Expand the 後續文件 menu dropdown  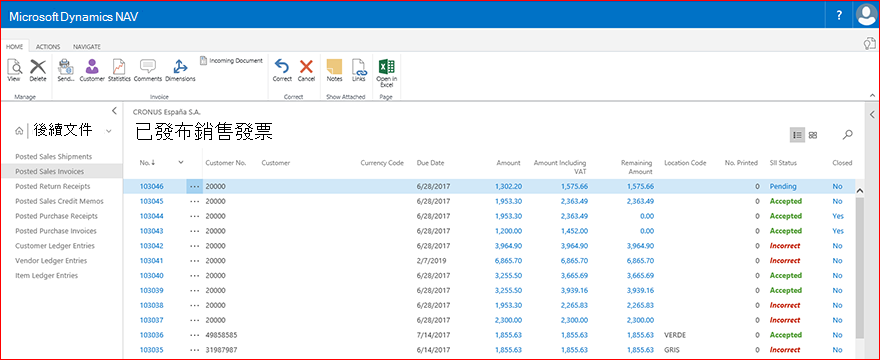[x=108, y=131]
